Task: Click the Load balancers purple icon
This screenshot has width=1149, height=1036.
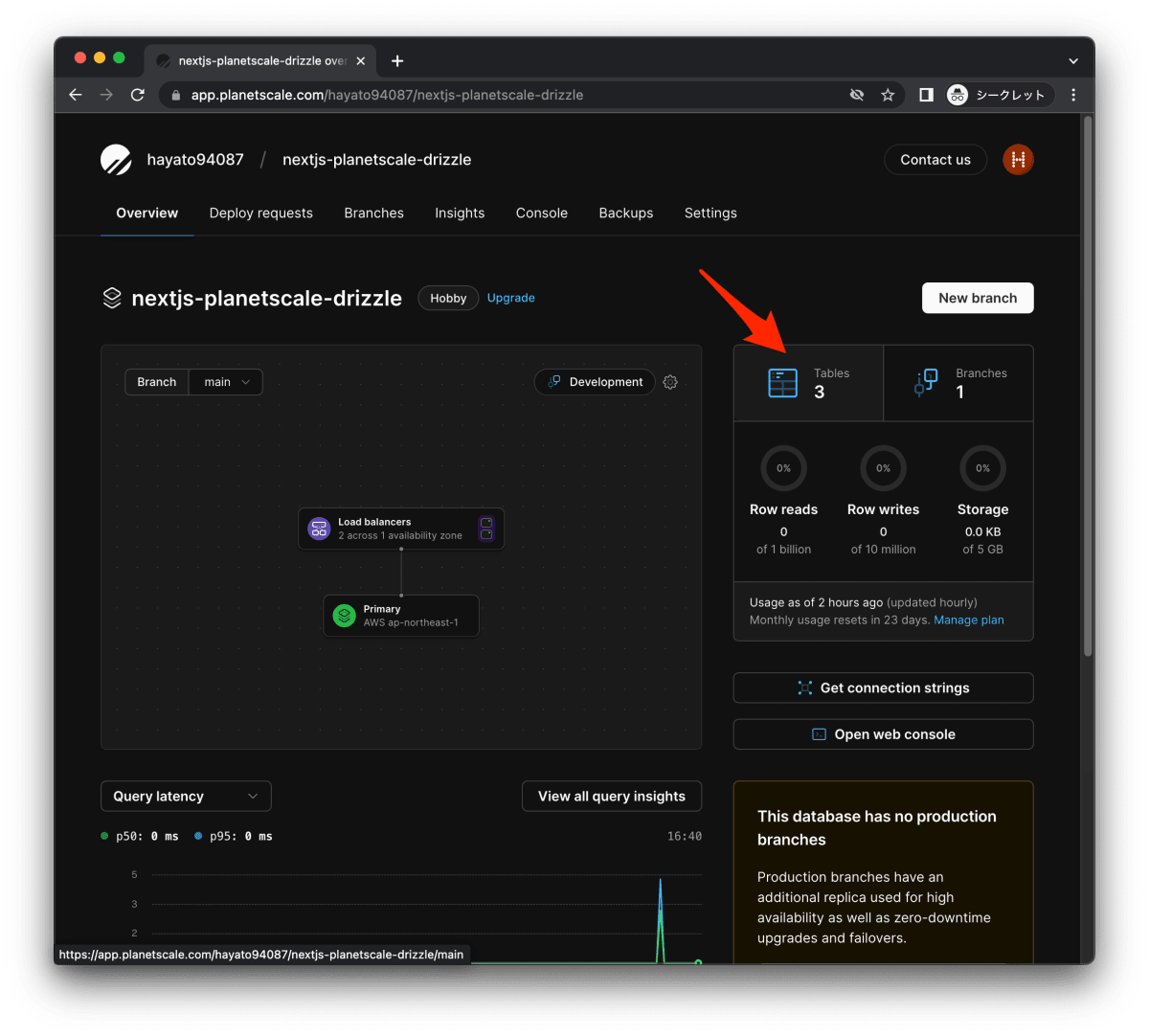Action: [320, 529]
